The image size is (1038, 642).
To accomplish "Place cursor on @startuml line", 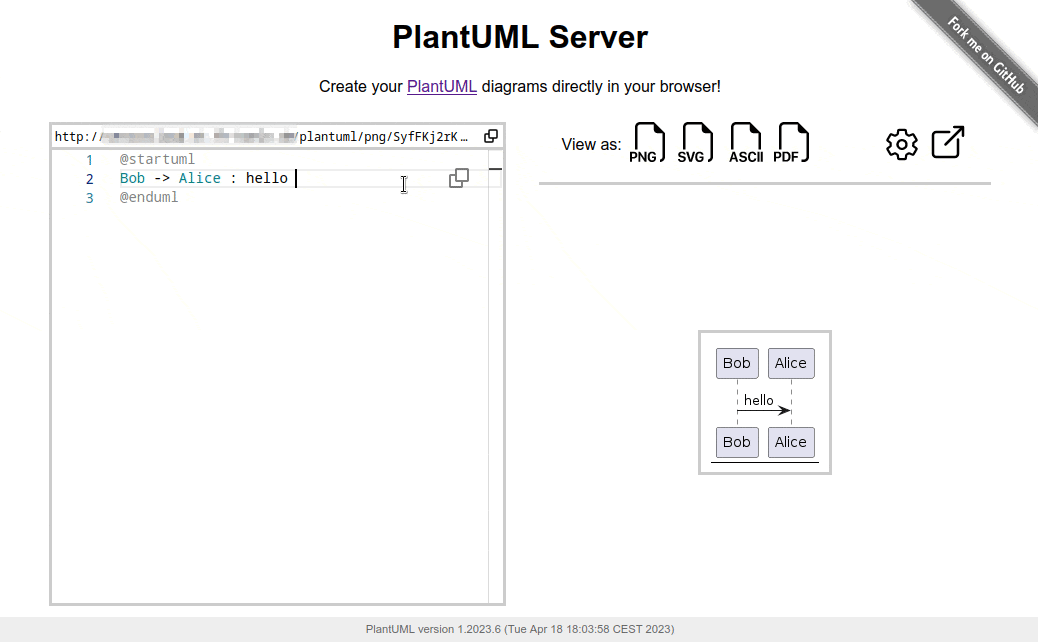I will 157,160.
